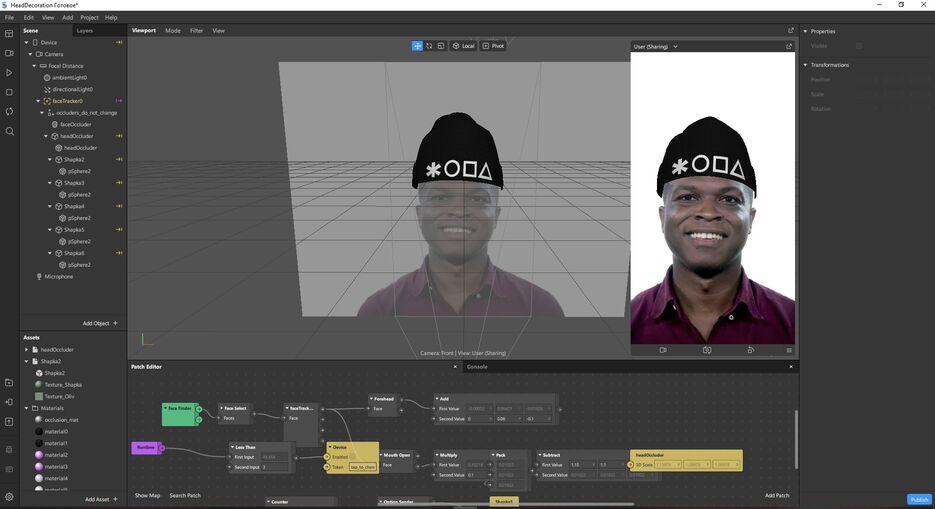Screen dimensions: 935x509
Task: Select the Scale transform tool in viewport
Action: pos(441,46)
